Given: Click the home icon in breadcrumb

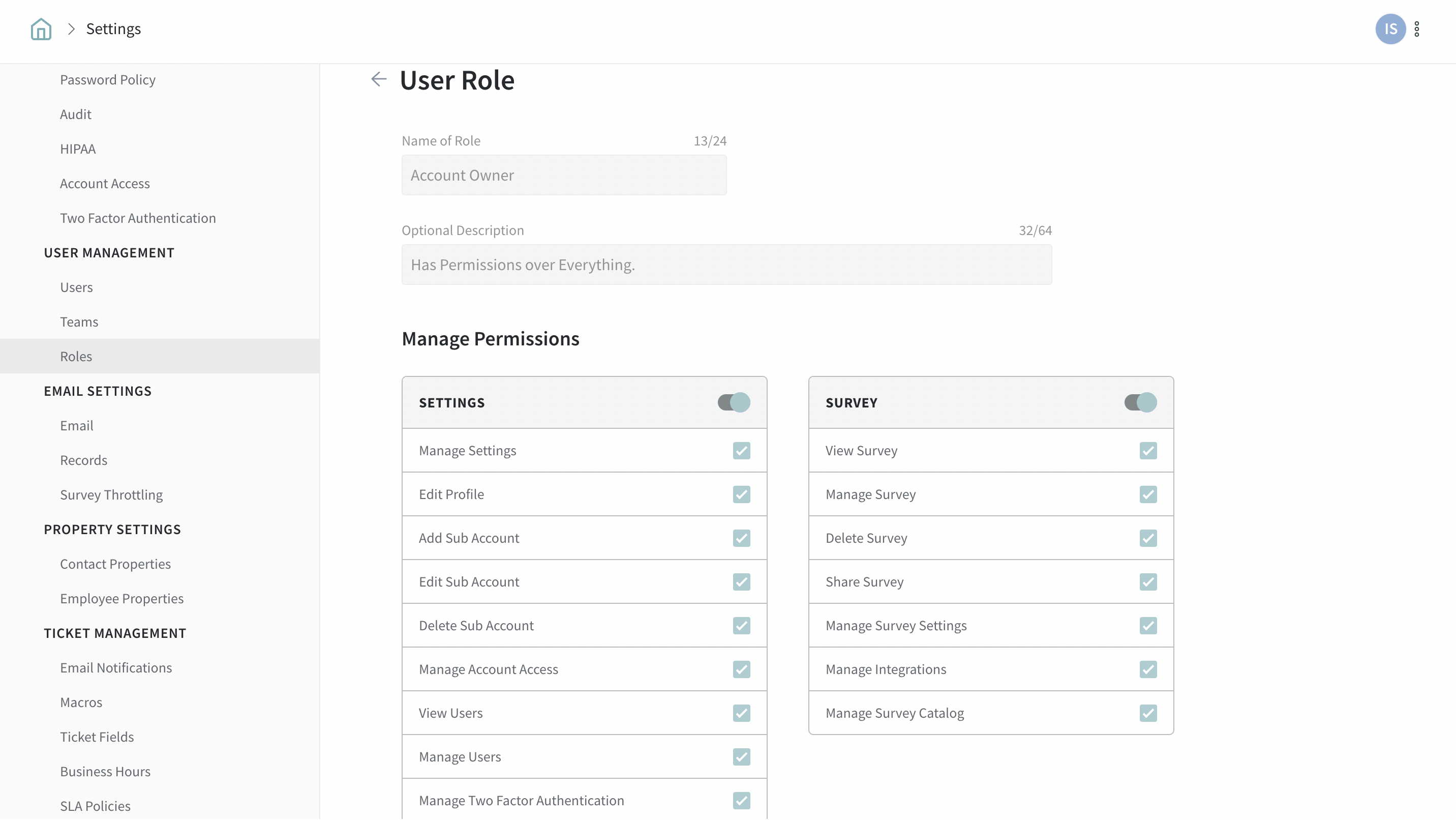Looking at the screenshot, I should point(41,29).
